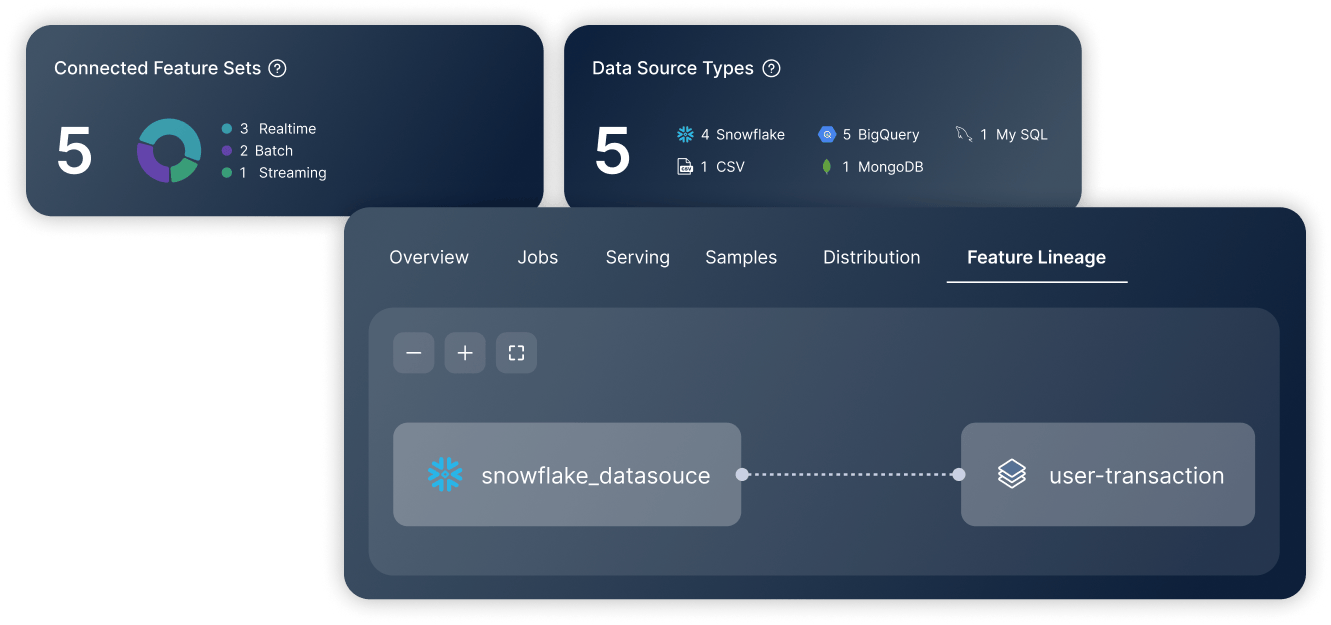Viewport: 1331px width, 625px height.
Task: Select the user-transaction lineage node
Action: click(x=1107, y=475)
